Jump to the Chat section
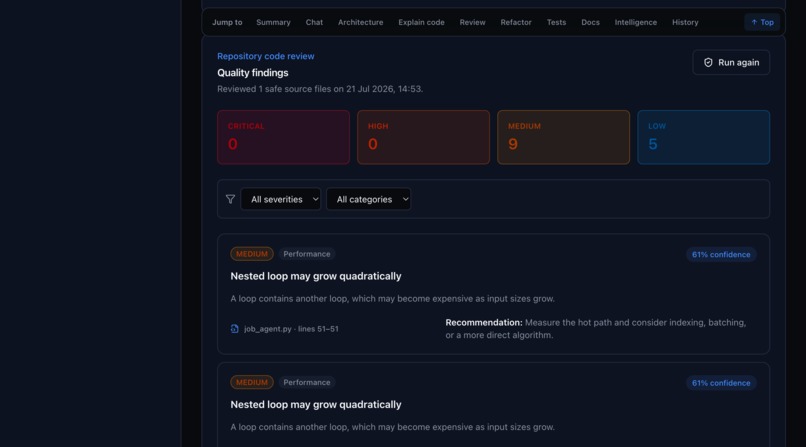The height and width of the screenshot is (447, 806). 314,22
